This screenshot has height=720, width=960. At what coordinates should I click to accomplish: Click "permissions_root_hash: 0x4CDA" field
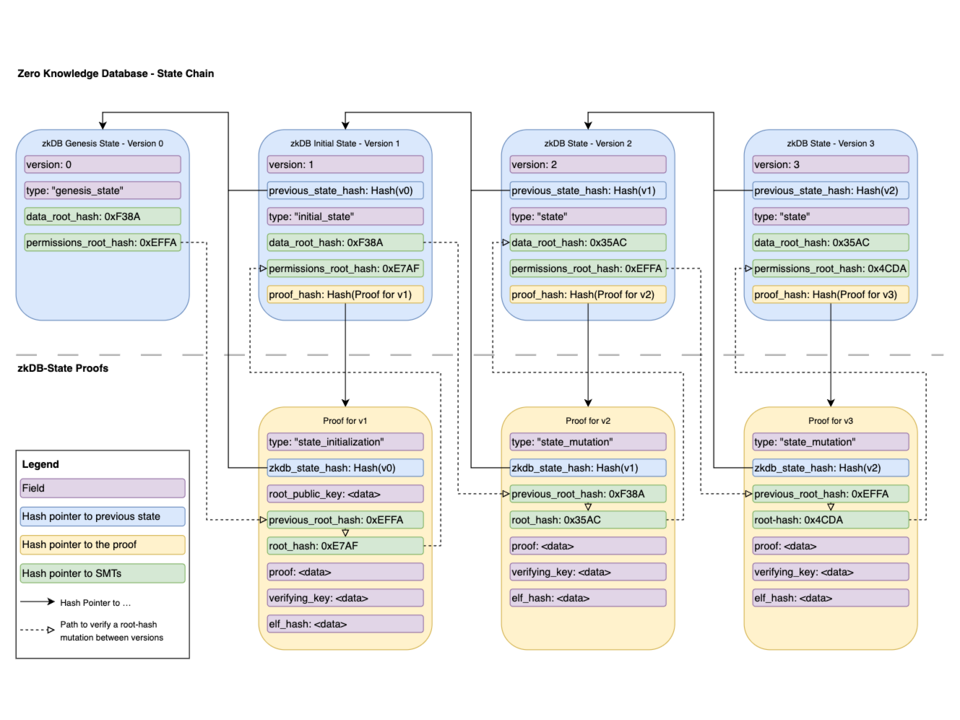(x=831, y=269)
